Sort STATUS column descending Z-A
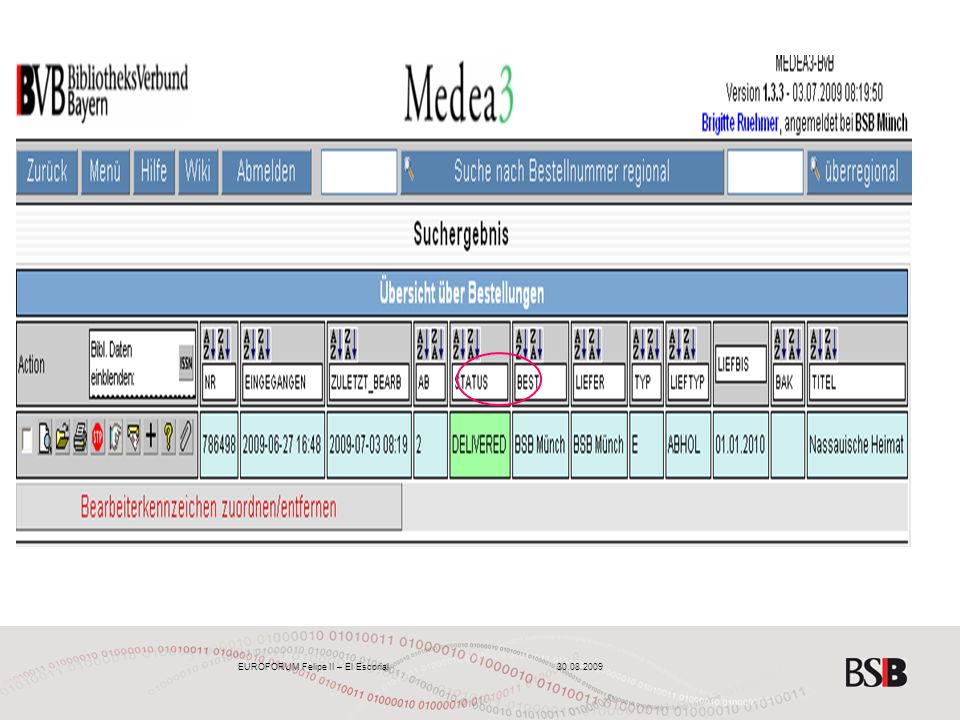 [x=473, y=344]
